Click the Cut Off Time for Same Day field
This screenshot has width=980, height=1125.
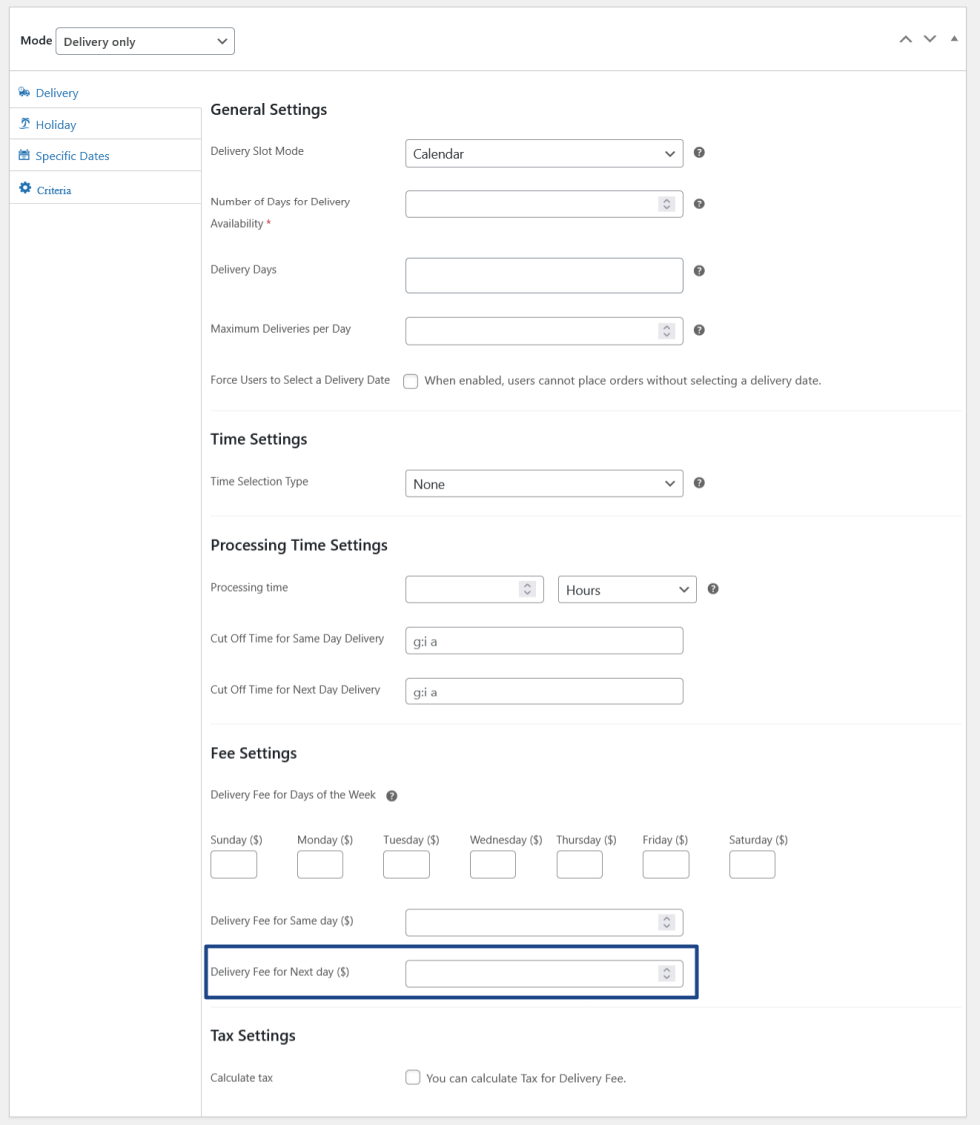(544, 641)
